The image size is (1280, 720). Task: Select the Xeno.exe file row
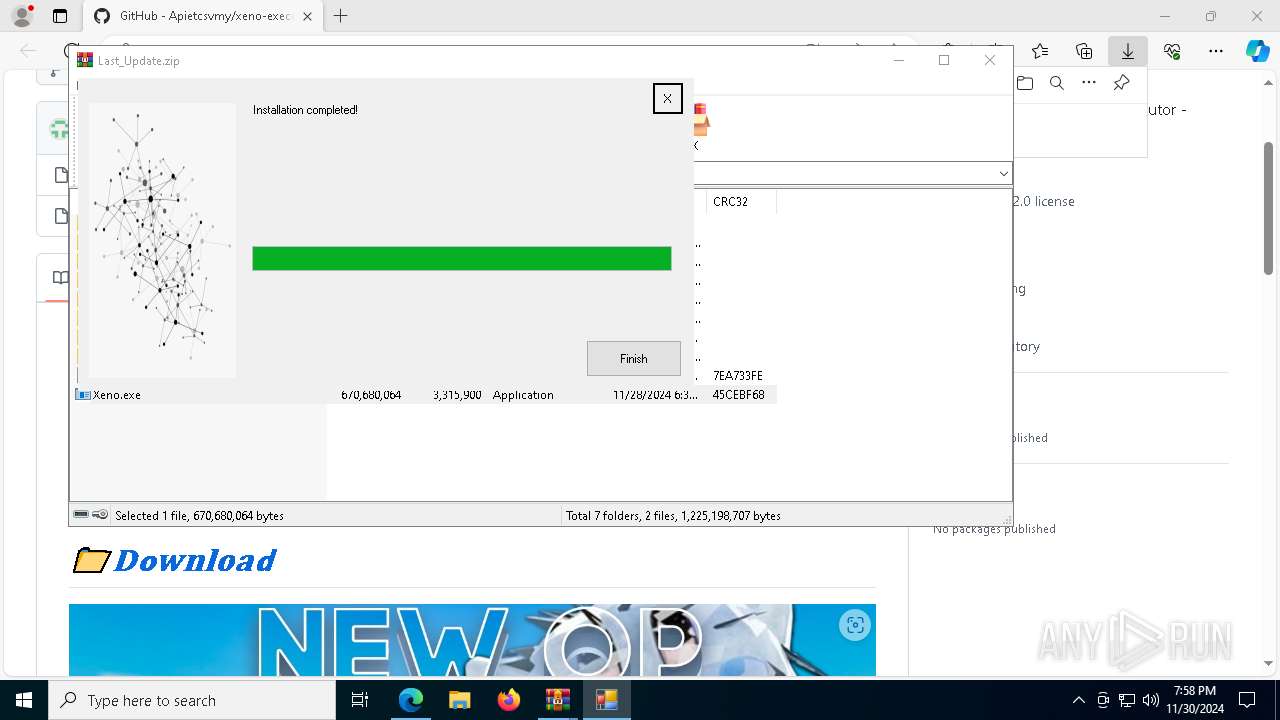tap(425, 395)
